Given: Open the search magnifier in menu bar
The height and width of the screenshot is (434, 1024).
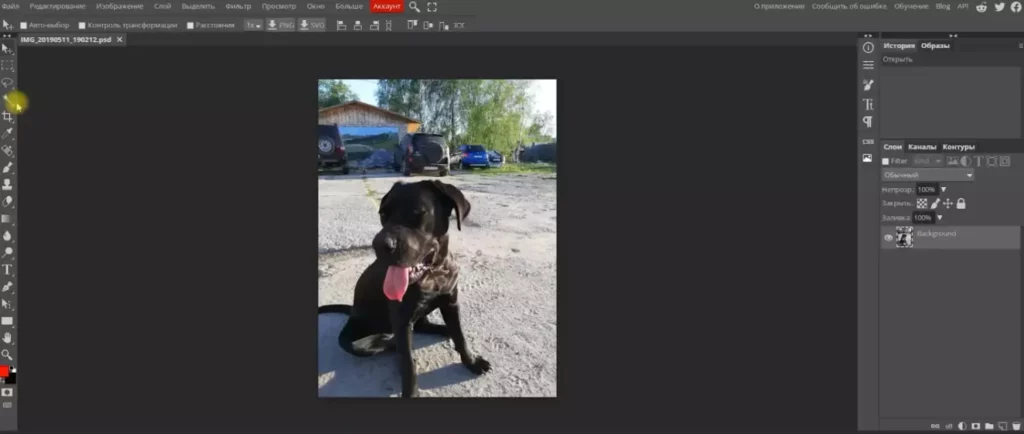Looking at the screenshot, I should [415, 7].
